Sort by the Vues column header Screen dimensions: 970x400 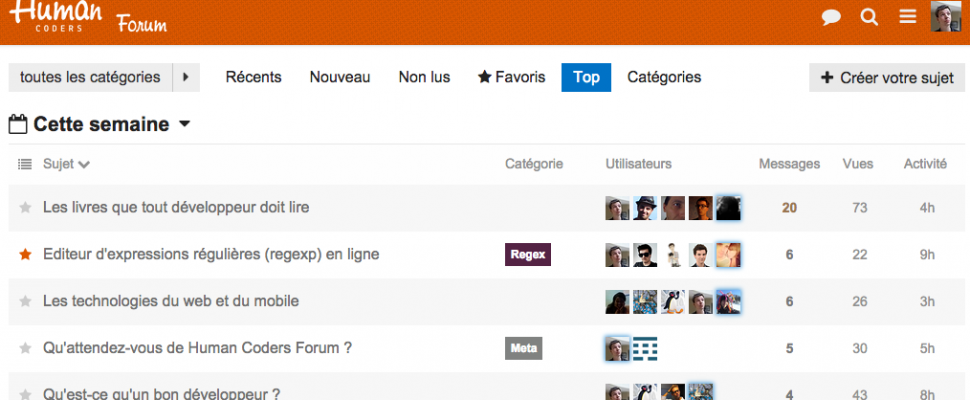click(x=858, y=164)
